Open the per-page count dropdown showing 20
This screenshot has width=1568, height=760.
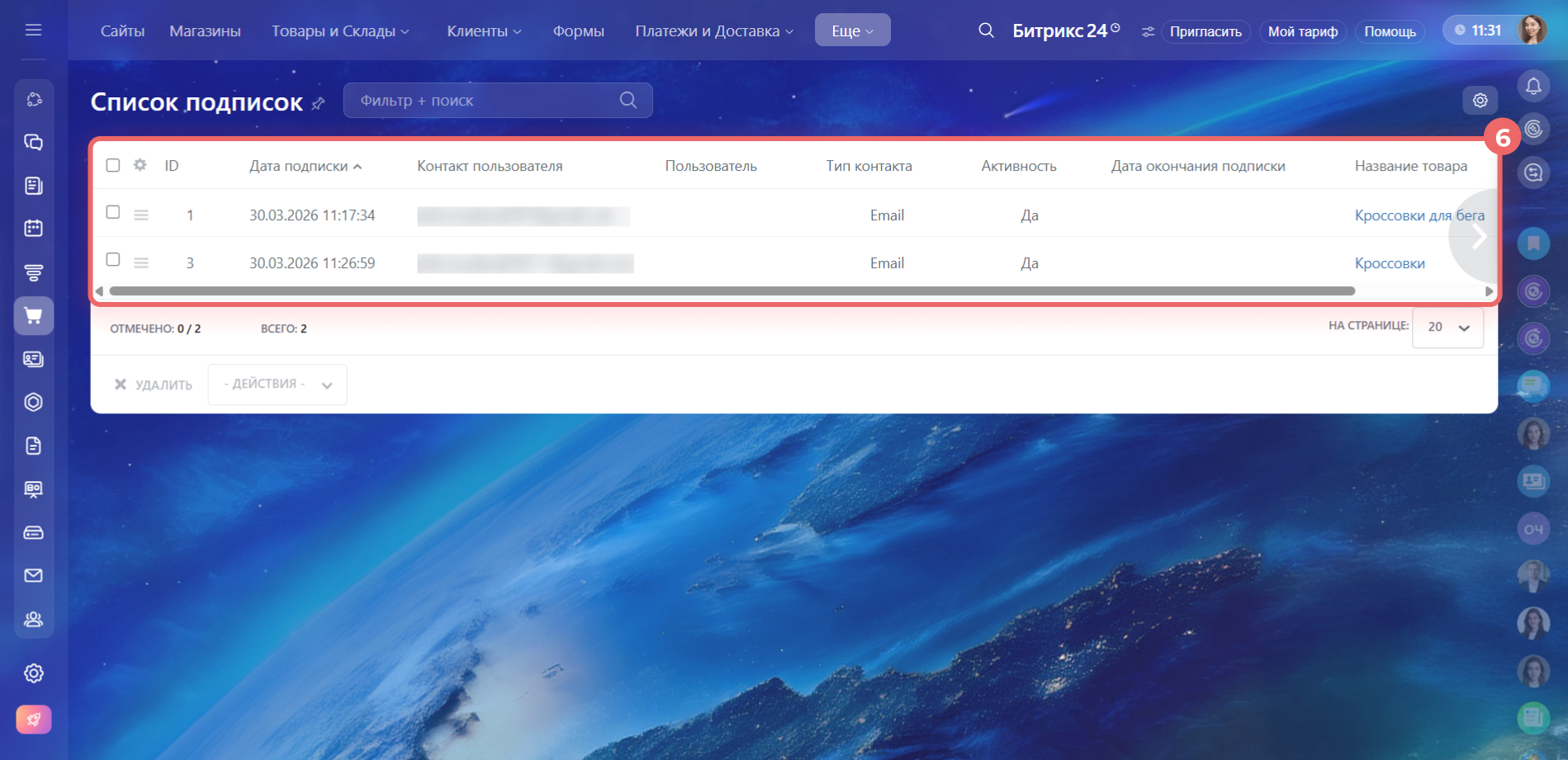click(1447, 328)
